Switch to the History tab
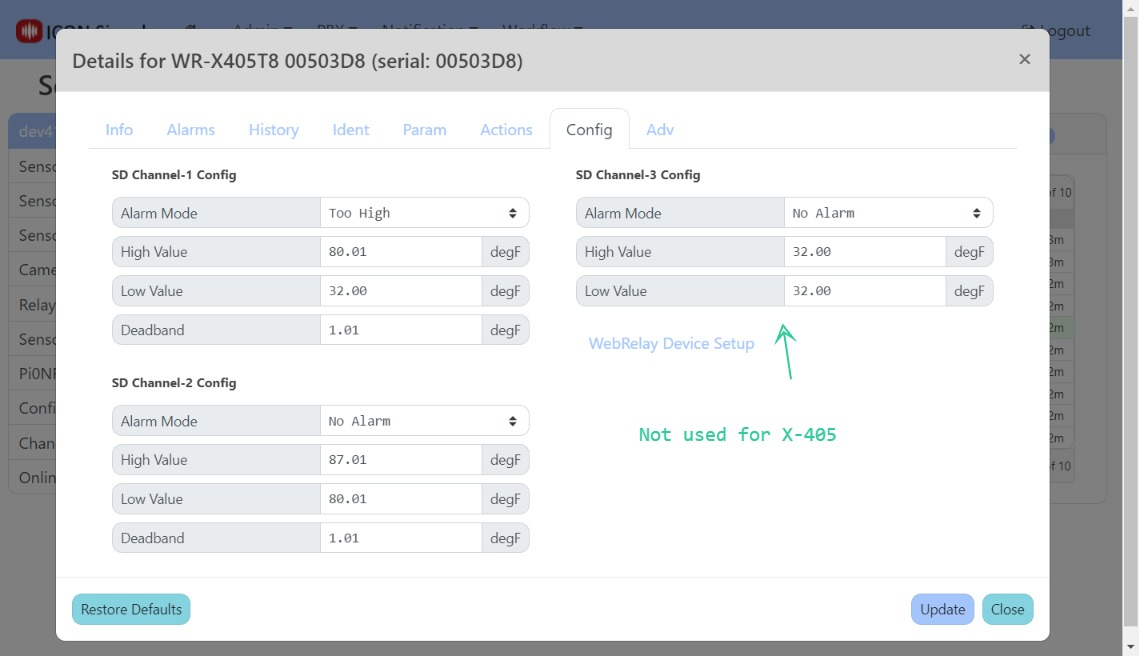The width and height of the screenshot is (1139, 656). pos(273,129)
